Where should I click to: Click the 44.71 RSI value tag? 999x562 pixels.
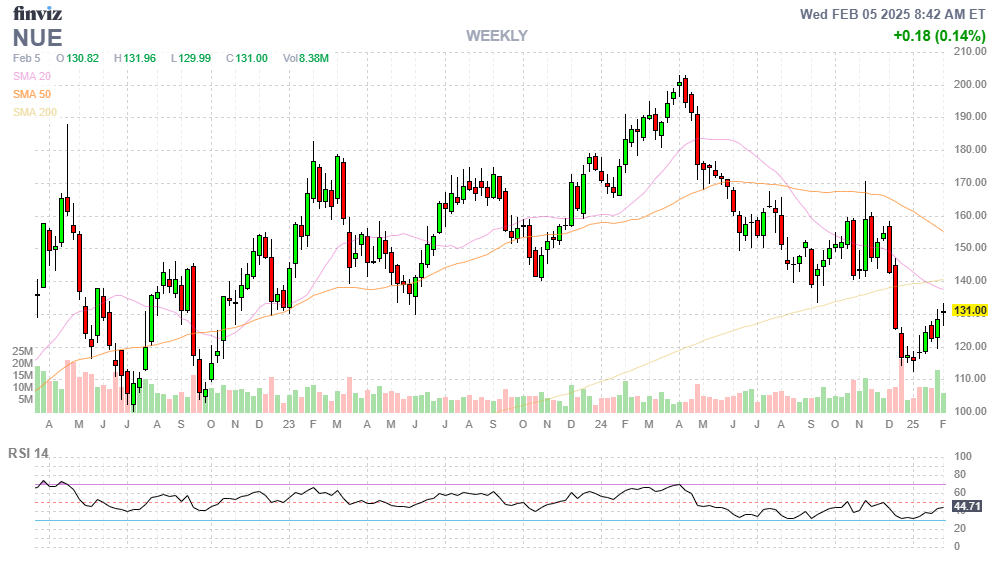[x=968, y=507]
